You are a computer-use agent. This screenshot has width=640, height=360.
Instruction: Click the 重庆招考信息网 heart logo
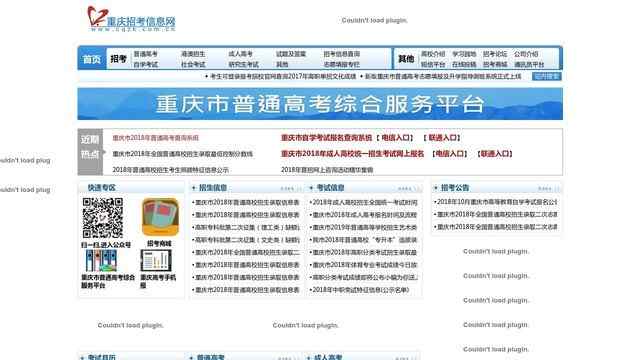pos(131,19)
